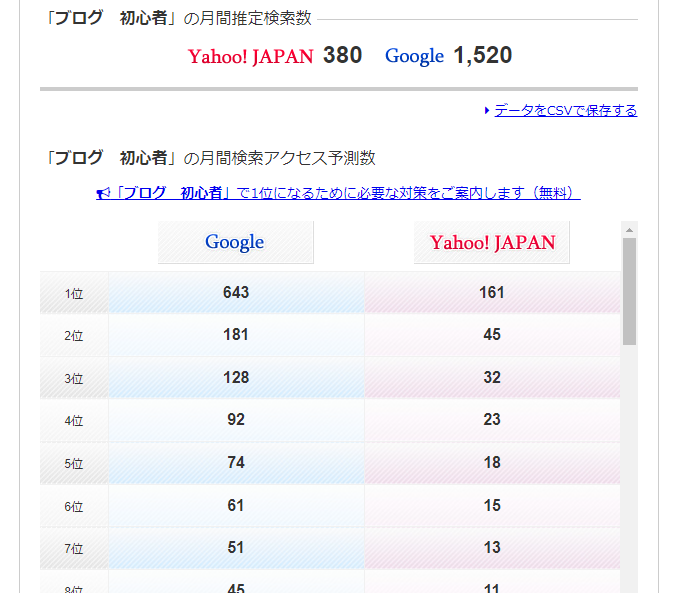Image resolution: width=674 pixels, height=593 pixels.
Task: Click the Yahoo value 15 for 6位
Action: [492, 505]
